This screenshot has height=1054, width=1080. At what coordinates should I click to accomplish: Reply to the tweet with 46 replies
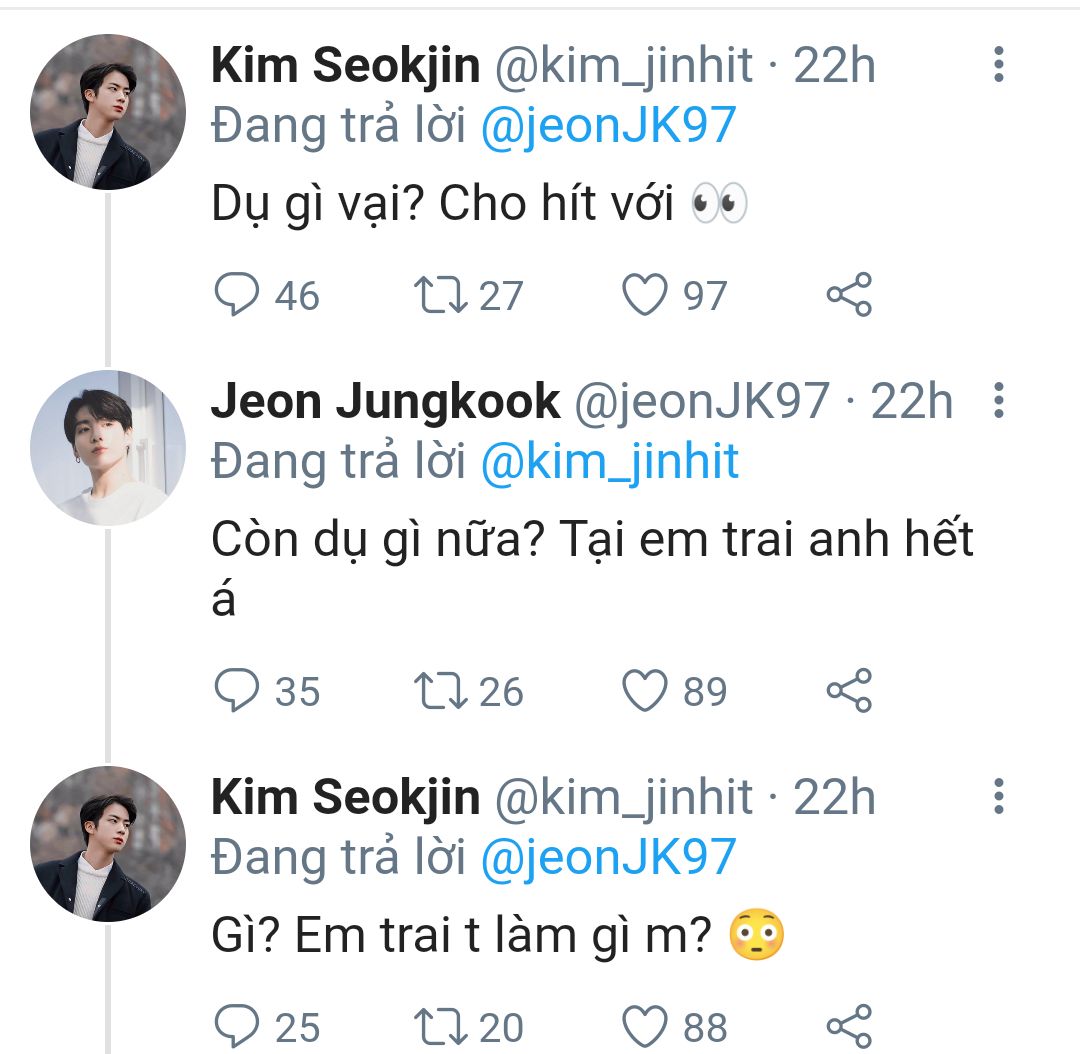tap(237, 295)
